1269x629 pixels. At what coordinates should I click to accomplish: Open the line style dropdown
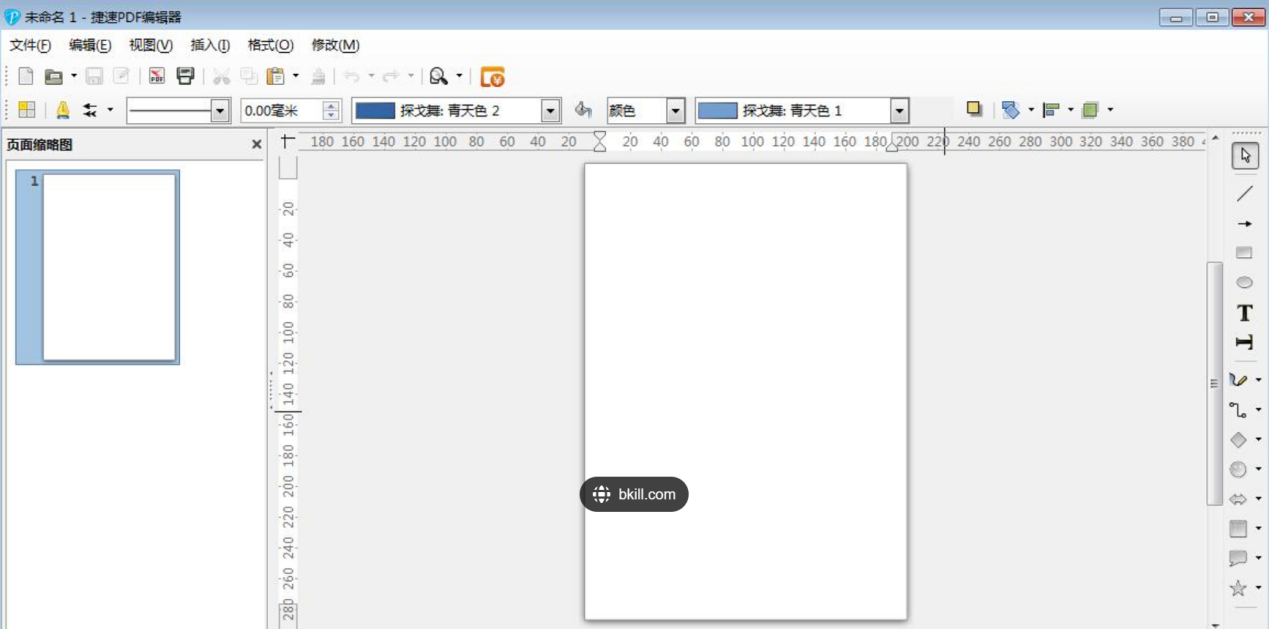(222, 109)
